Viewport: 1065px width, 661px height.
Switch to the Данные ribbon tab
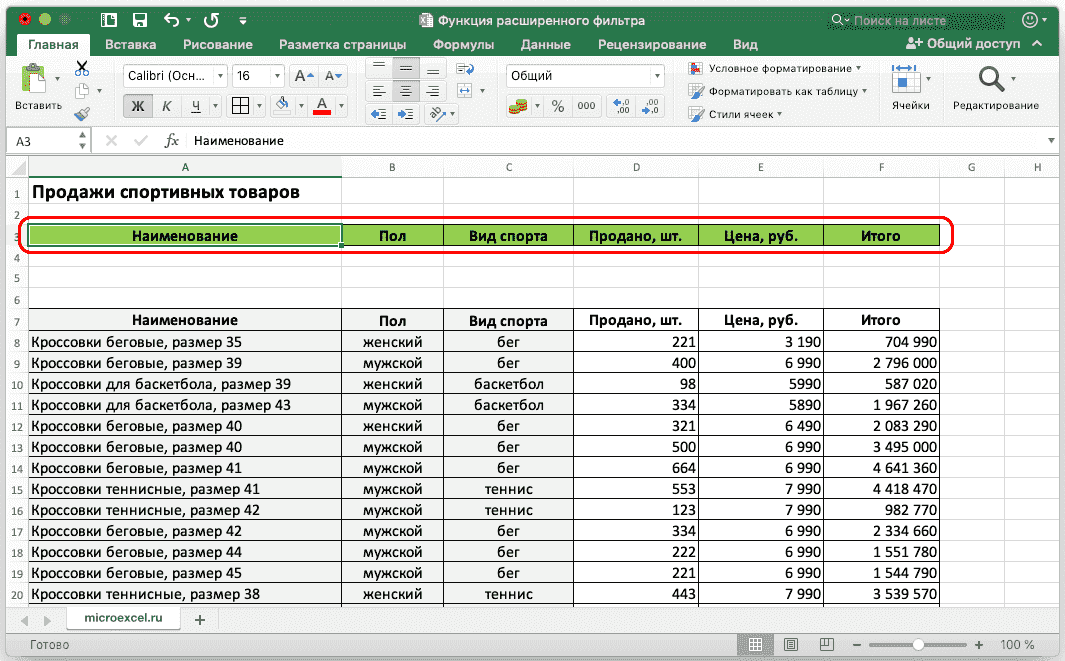click(x=546, y=44)
